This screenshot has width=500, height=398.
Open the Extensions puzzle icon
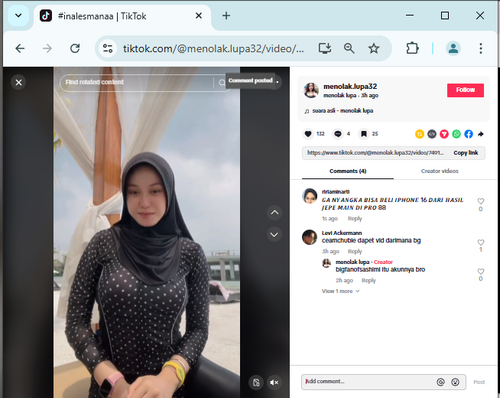coord(412,49)
